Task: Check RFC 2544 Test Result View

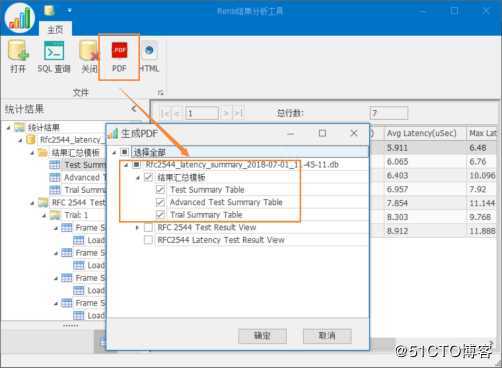Action: (148, 227)
